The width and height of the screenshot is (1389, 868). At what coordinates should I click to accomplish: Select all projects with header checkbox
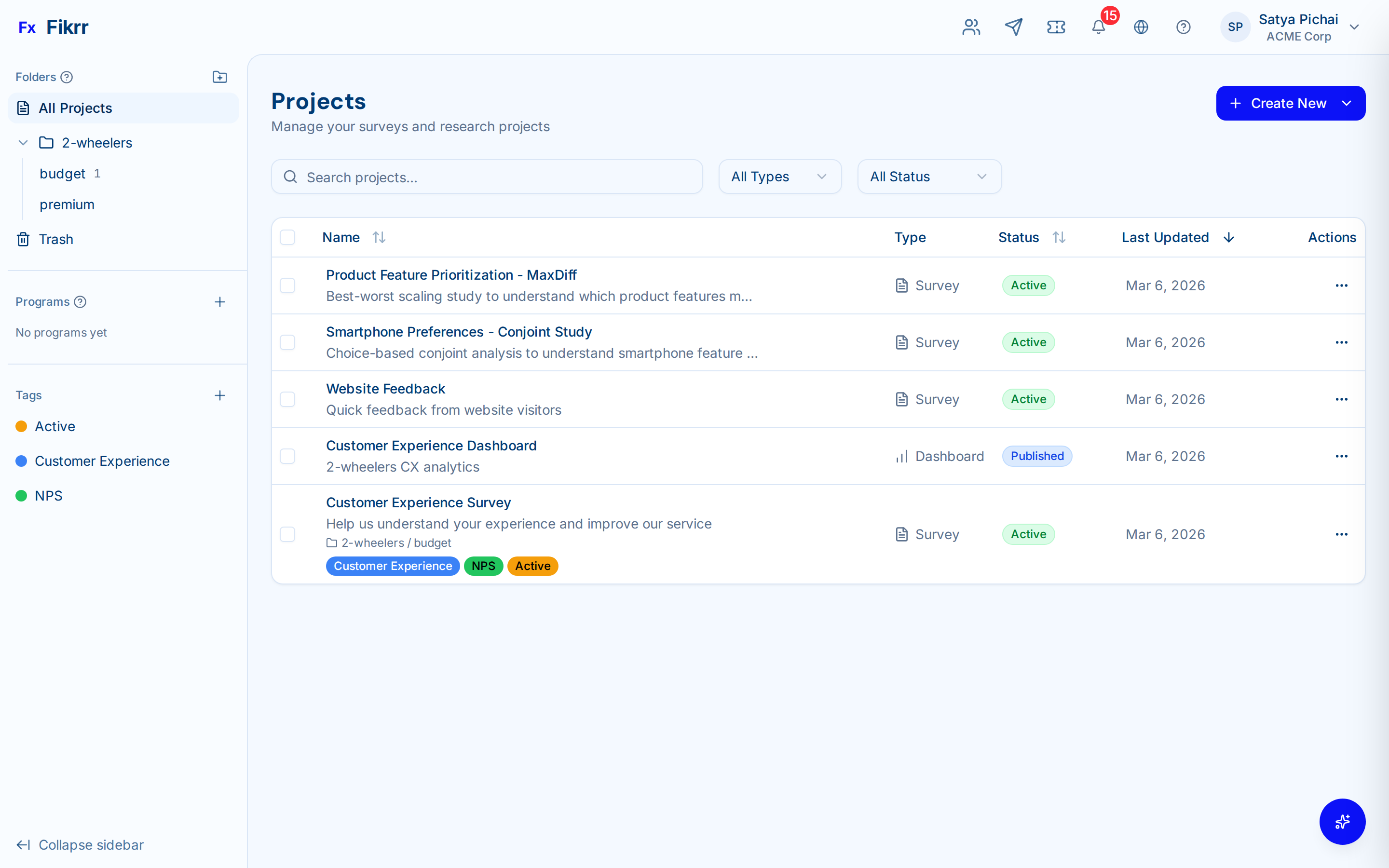click(x=287, y=237)
